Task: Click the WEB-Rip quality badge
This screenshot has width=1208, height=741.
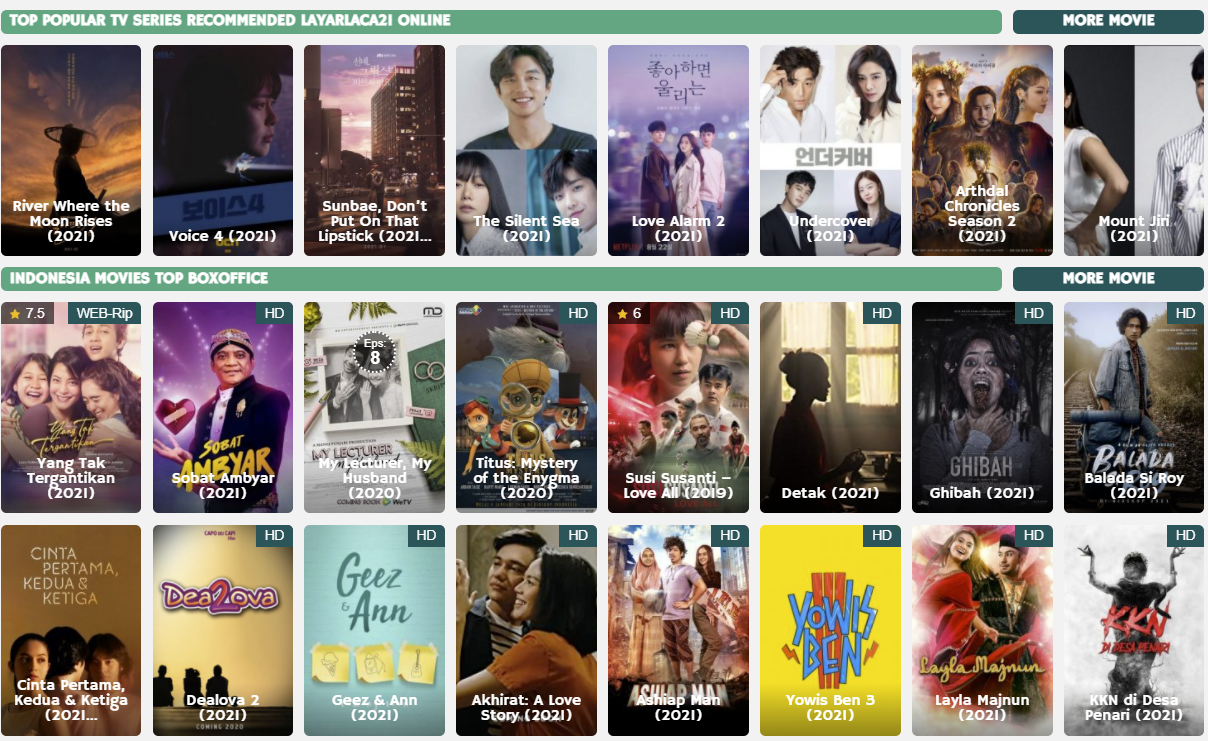Action: (105, 313)
